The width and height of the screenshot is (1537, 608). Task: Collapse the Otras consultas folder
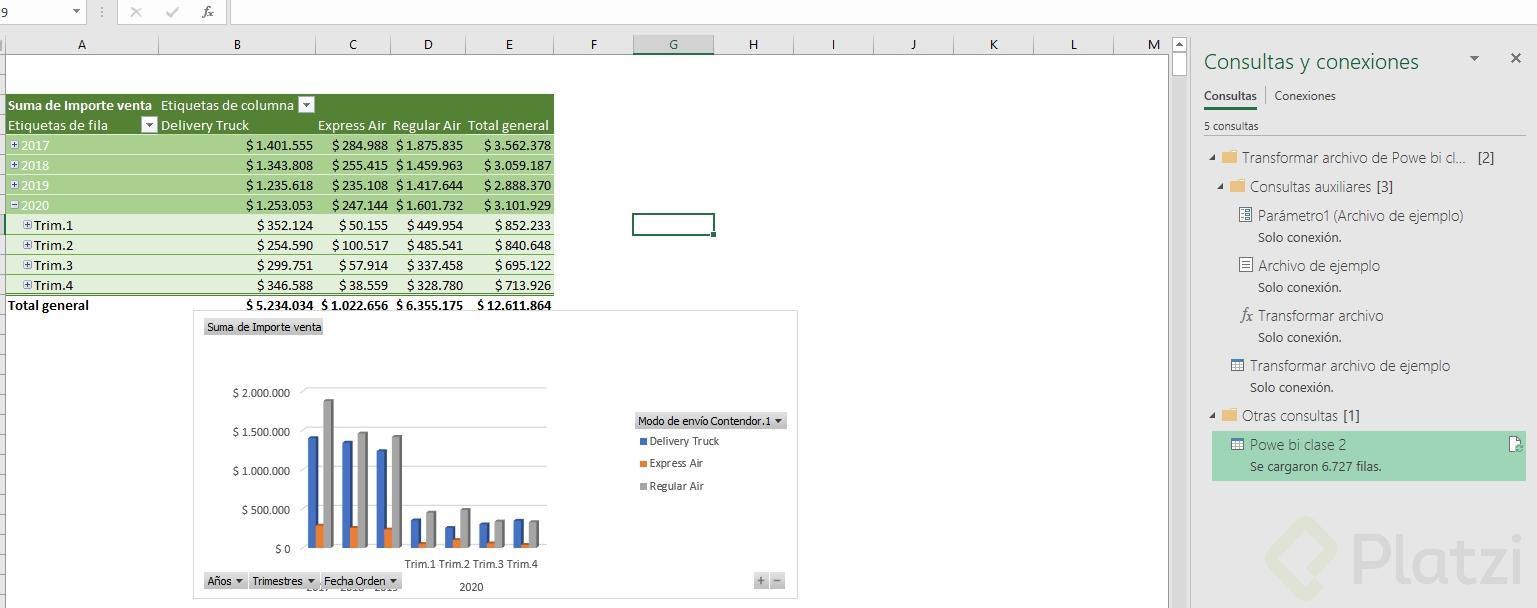tap(1213, 416)
